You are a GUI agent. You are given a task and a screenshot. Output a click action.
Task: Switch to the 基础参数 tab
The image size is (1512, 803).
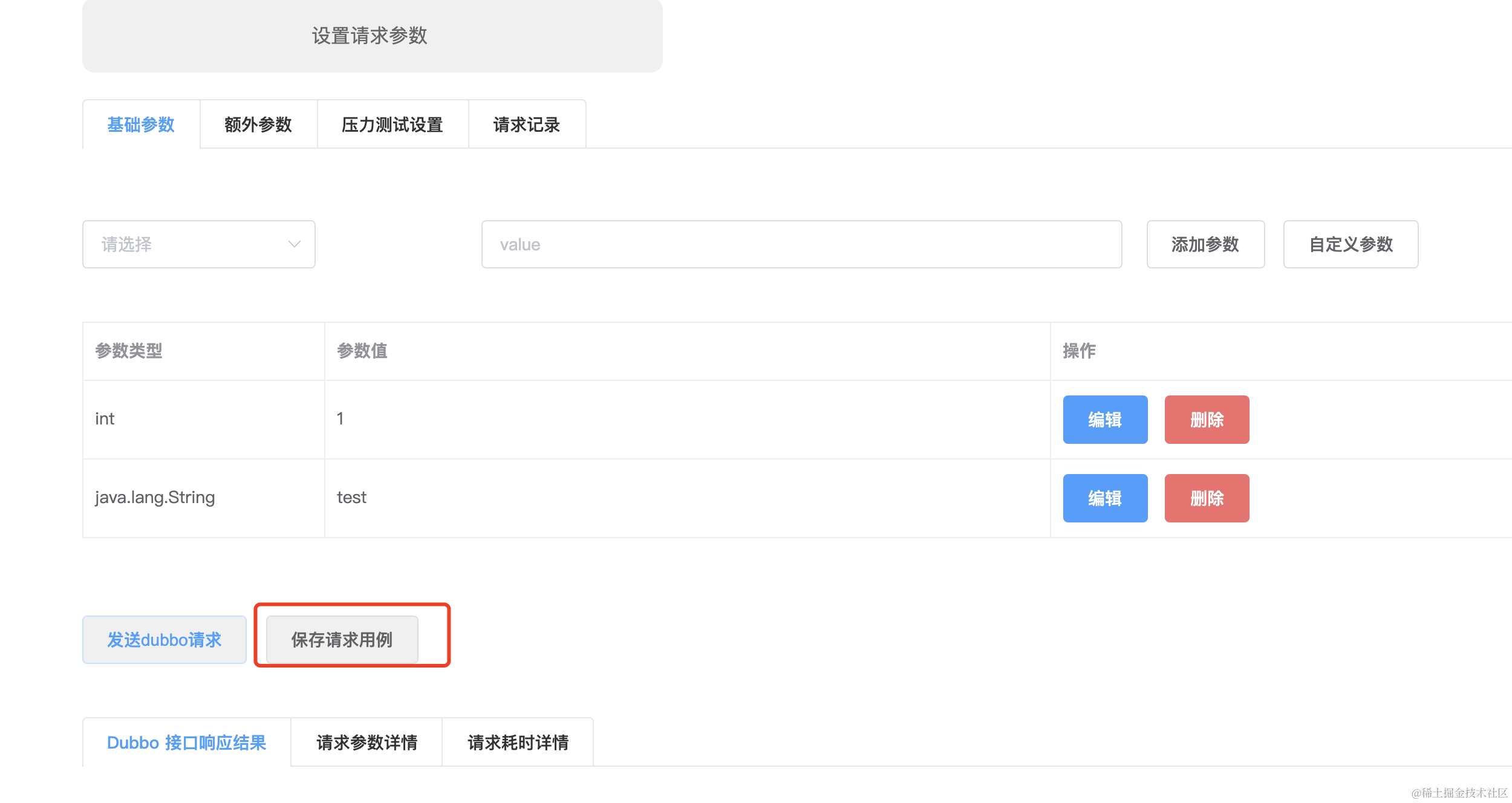click(x=140, y=125)
